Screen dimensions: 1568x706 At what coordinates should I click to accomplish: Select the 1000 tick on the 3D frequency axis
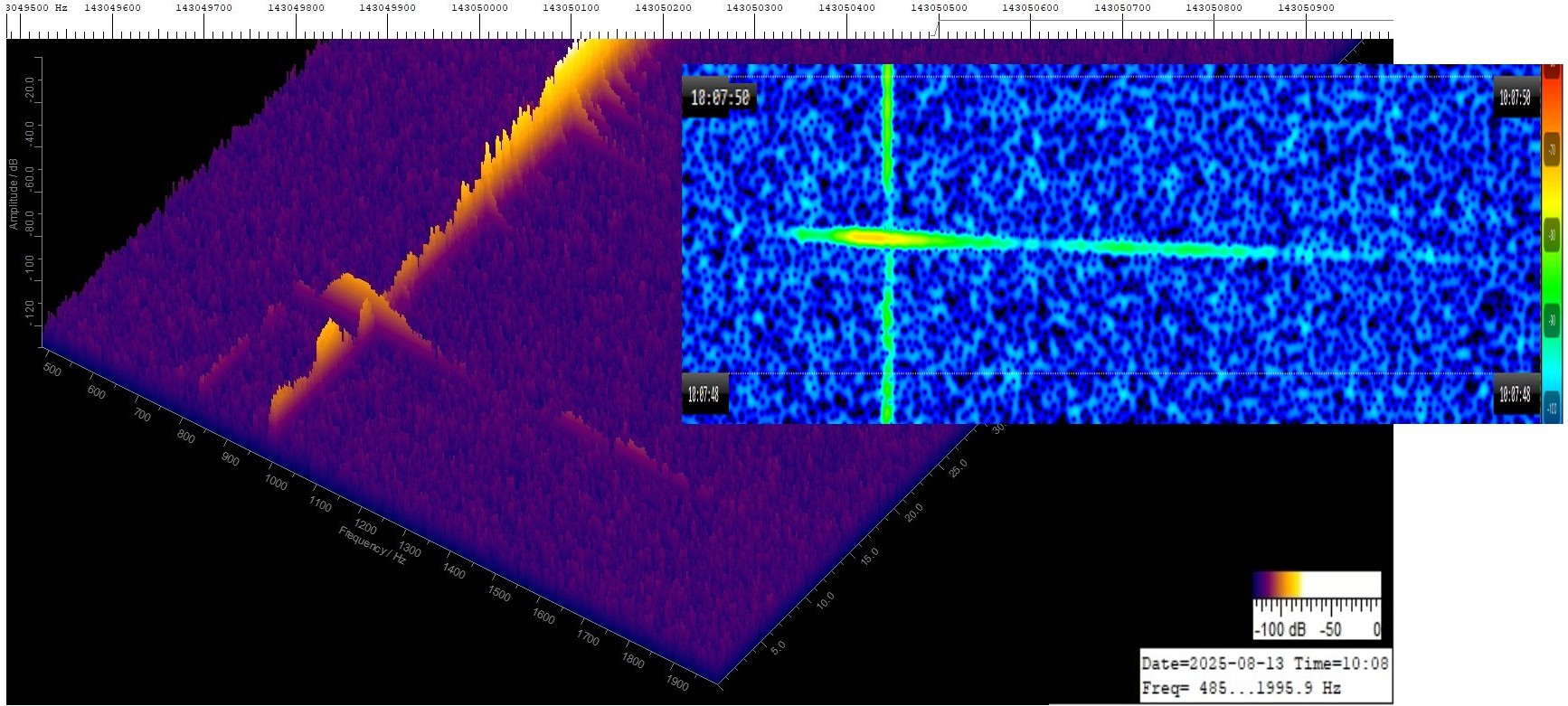276,482
